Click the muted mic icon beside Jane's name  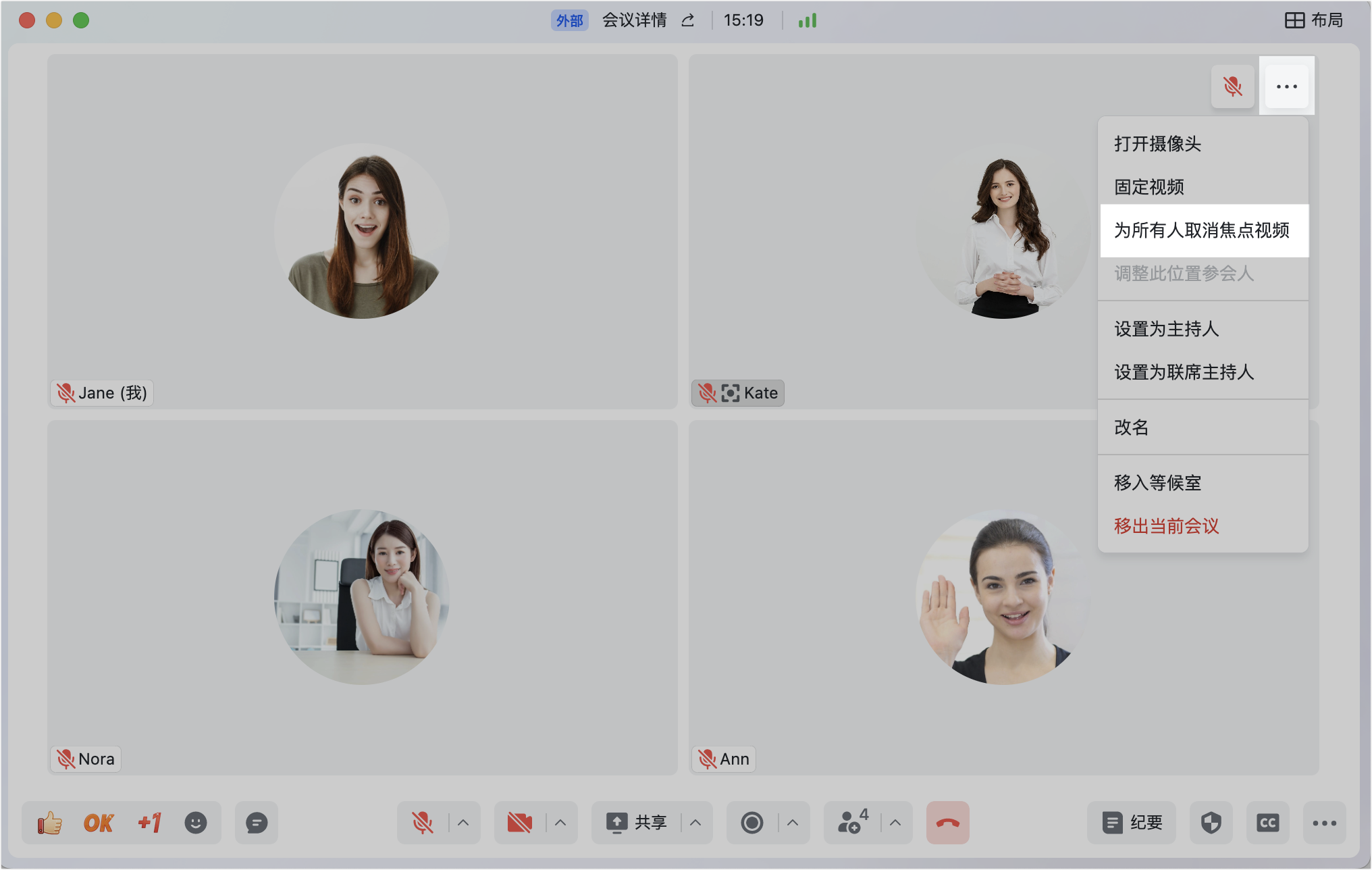pyautogui.click(x=65, y=393)
